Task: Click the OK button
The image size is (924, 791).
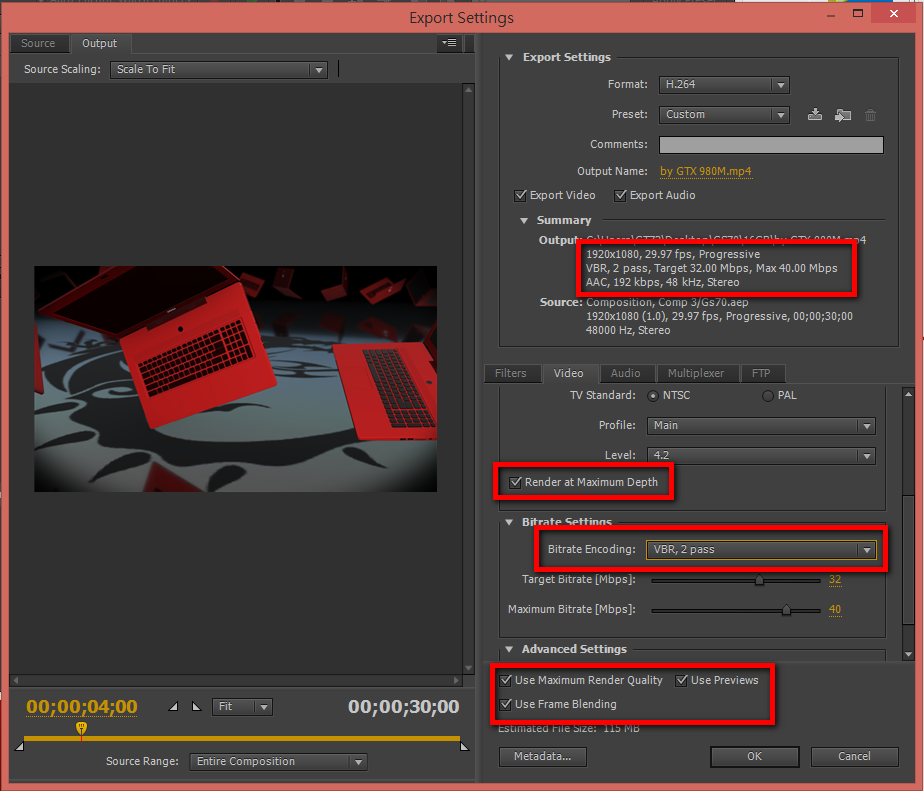Action: click(x=755, y=757)
